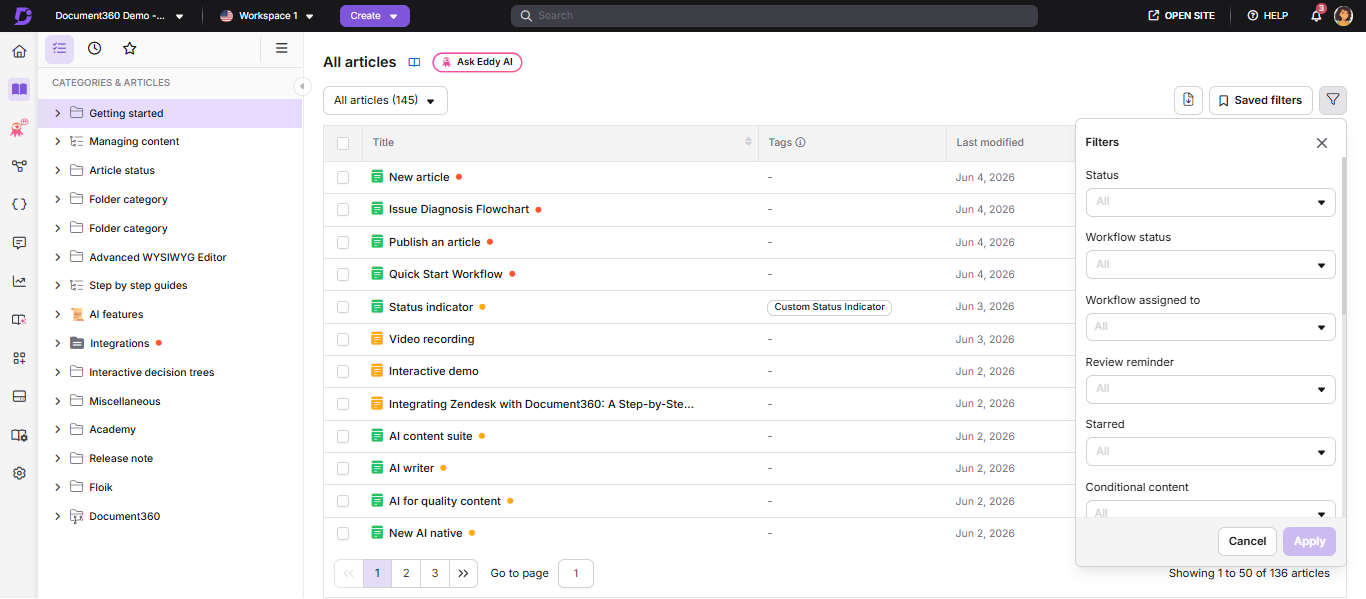
Task: Open the Eddy AI octopus sidebar icon
Action: [19, 128]
